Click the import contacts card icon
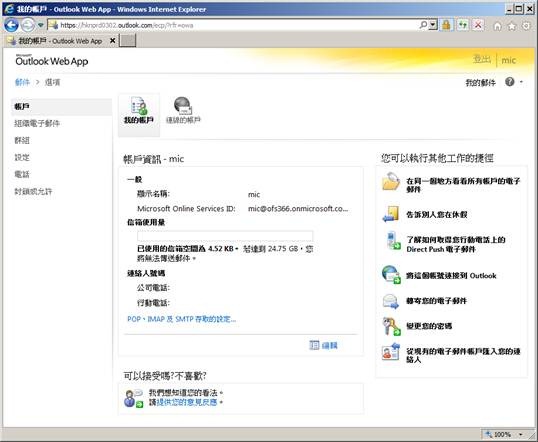Image resolution: width=538 pixels, height=442 pixels. click(x=391, y=351)
